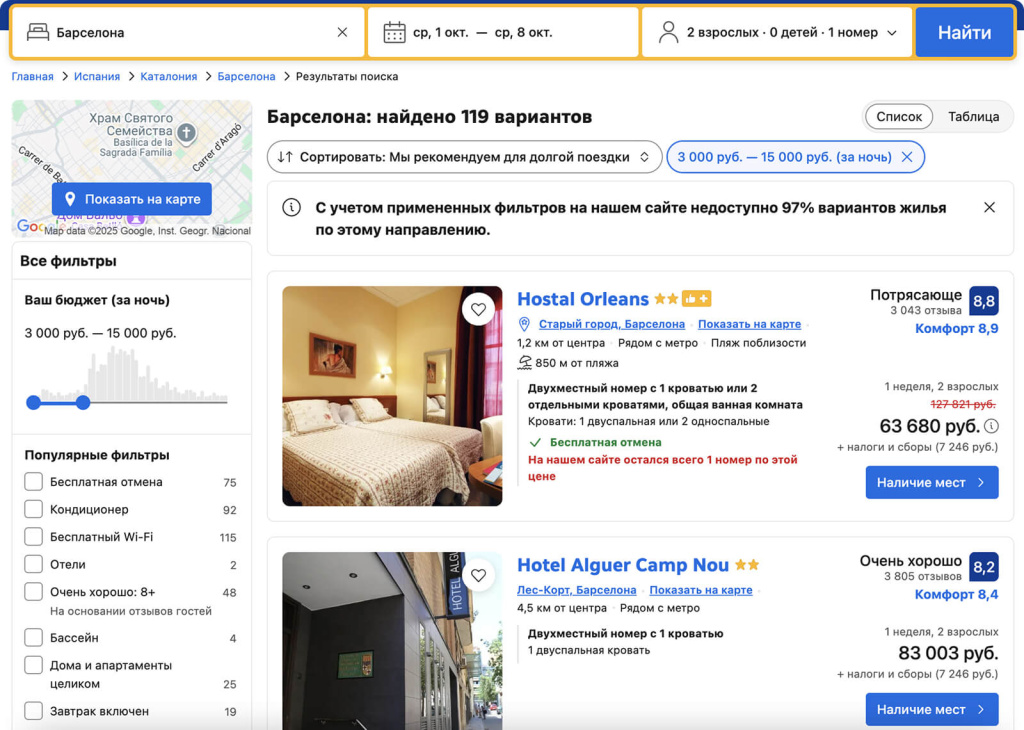Dismiss the 97% unavailable notice
This screenshot has width=1024, height=730.
[x=989, y=208]
